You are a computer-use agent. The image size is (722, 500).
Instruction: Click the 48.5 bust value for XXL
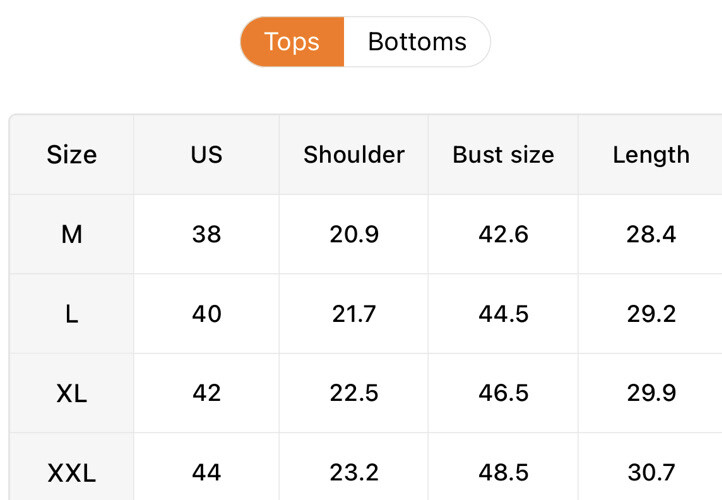503,472
